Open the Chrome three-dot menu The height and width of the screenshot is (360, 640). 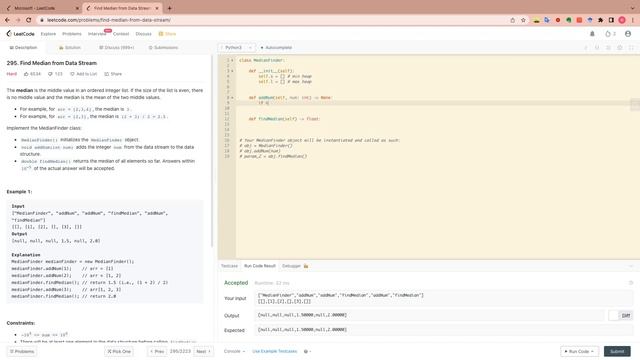[x=633, y=20]
